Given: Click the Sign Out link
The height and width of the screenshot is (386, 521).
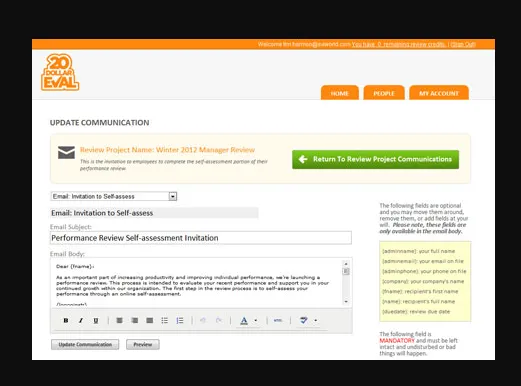Looking at the screenshot, I should [x=463, y=44].
